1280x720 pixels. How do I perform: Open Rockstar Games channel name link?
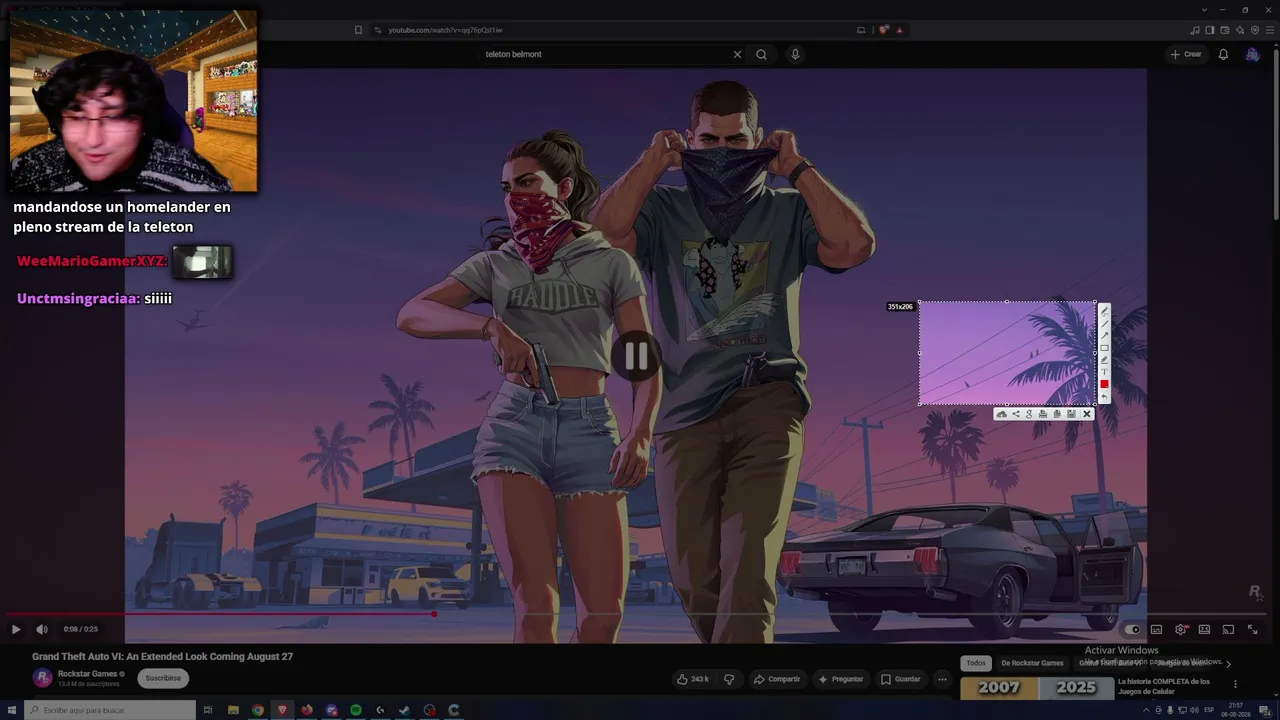(89, 674)
